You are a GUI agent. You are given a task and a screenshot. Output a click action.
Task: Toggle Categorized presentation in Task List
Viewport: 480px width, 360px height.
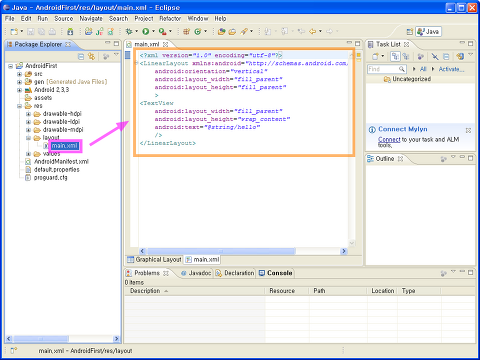395,56
